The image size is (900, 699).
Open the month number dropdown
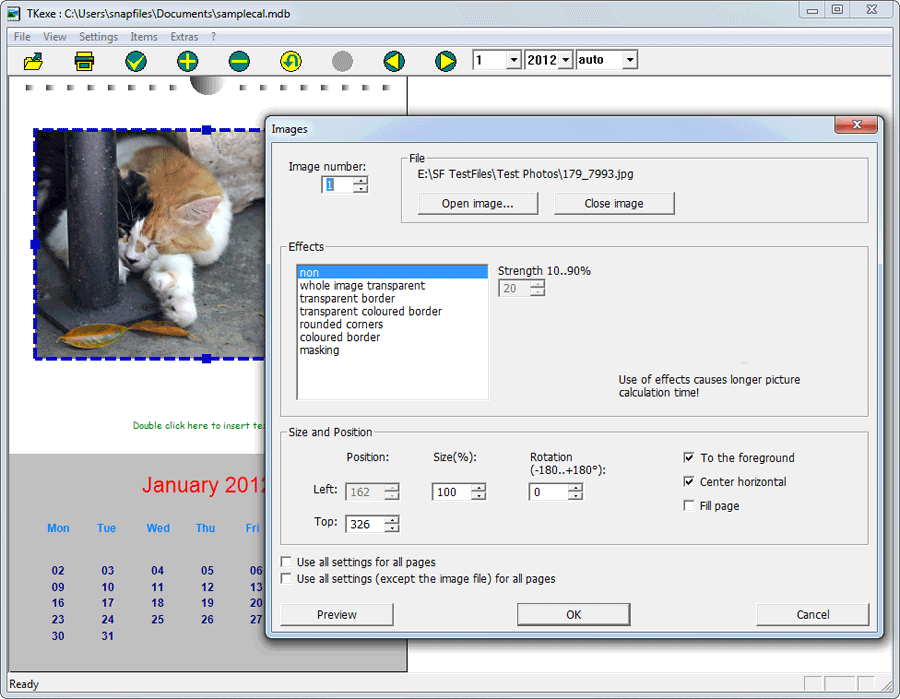pyautogui.click(x=513, y=61)
